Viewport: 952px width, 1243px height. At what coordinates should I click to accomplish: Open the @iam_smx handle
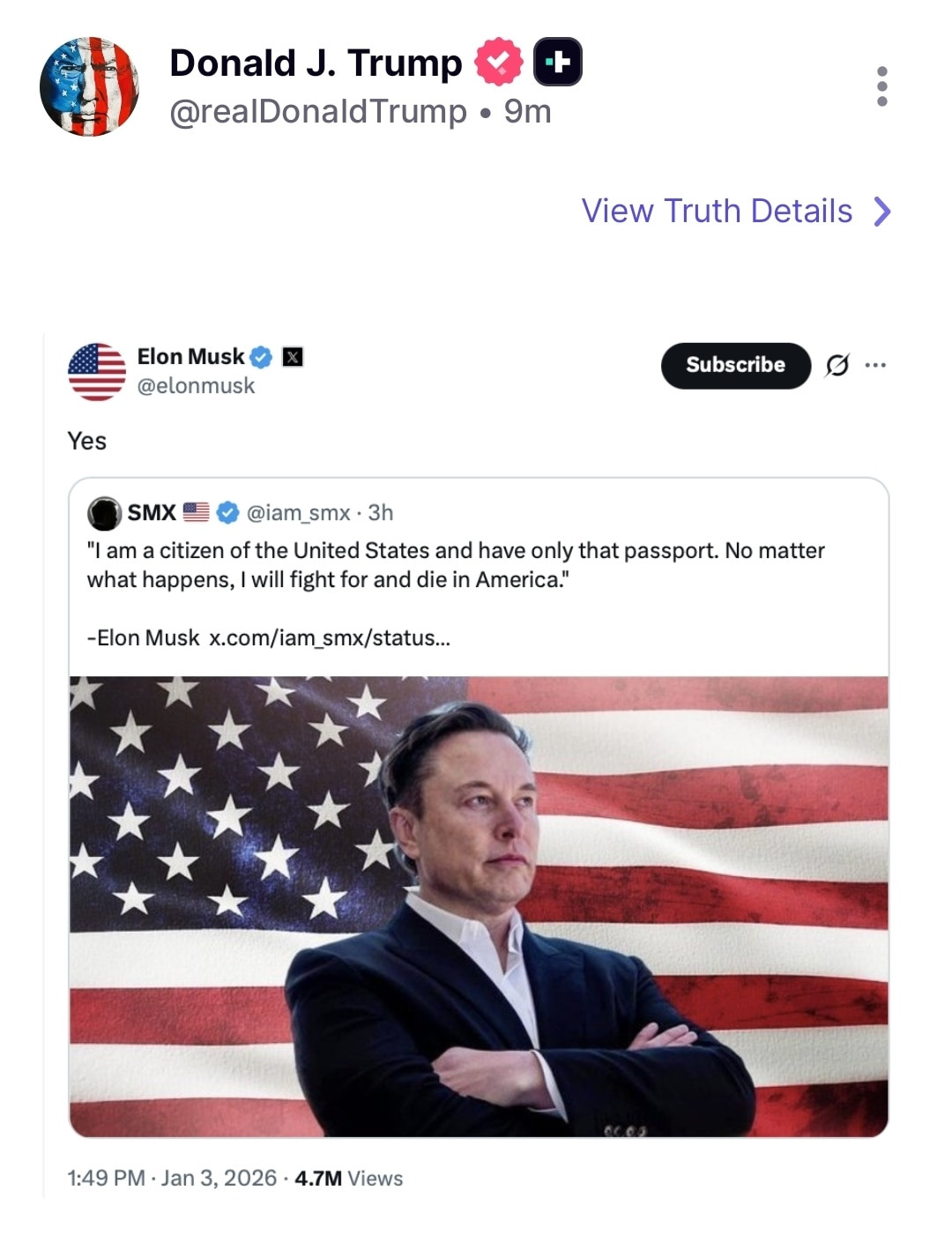click(x=298, y=512)
